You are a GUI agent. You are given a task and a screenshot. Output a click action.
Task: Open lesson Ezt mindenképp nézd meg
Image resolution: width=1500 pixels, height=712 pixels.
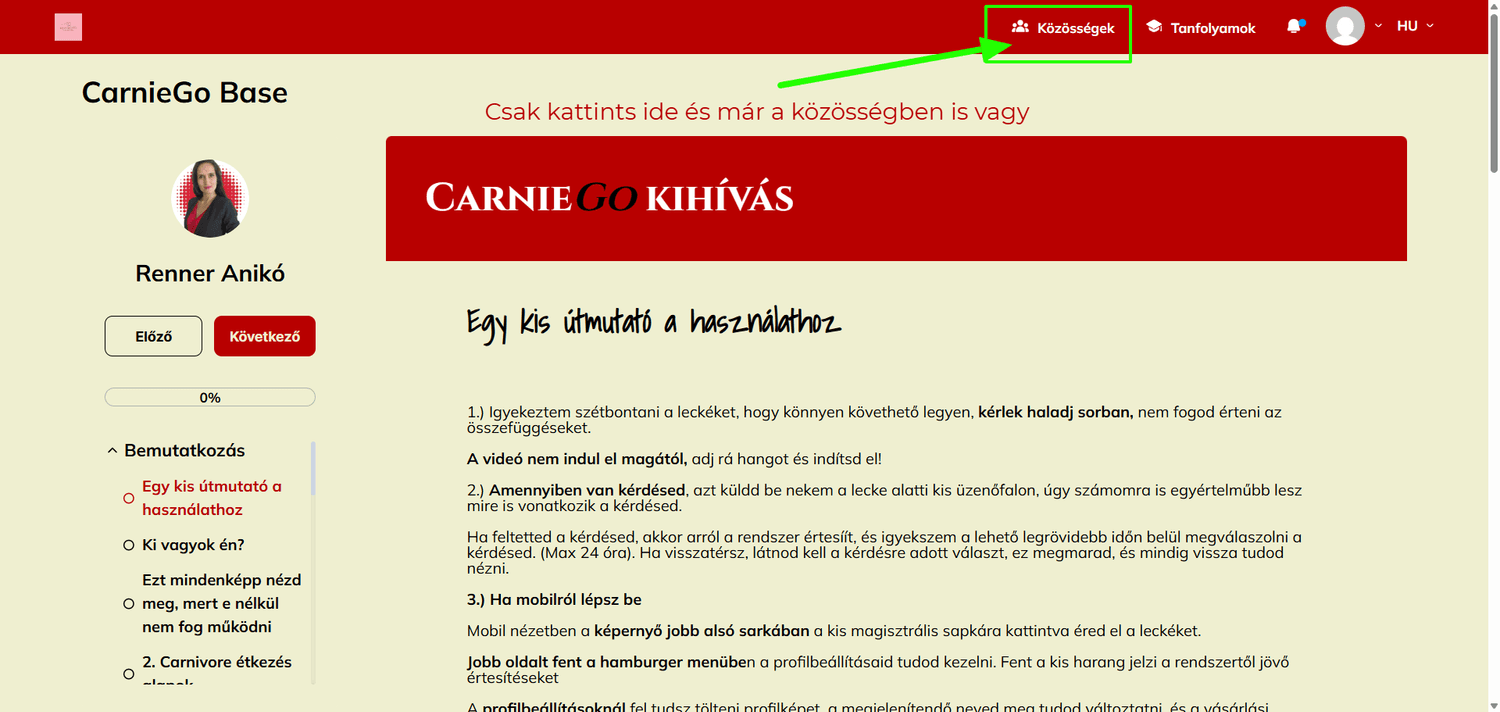point(222,603)
